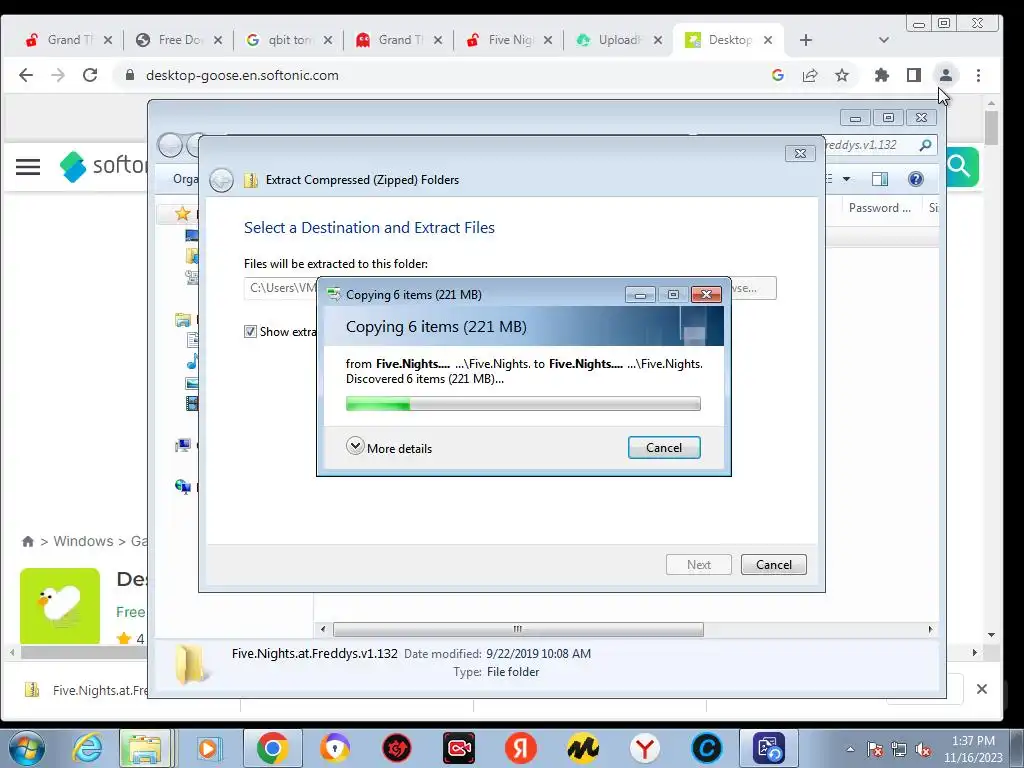Viewport: 1024px width, 768px height.
Task: Open Windows Start button
Action: click(27, 748)
